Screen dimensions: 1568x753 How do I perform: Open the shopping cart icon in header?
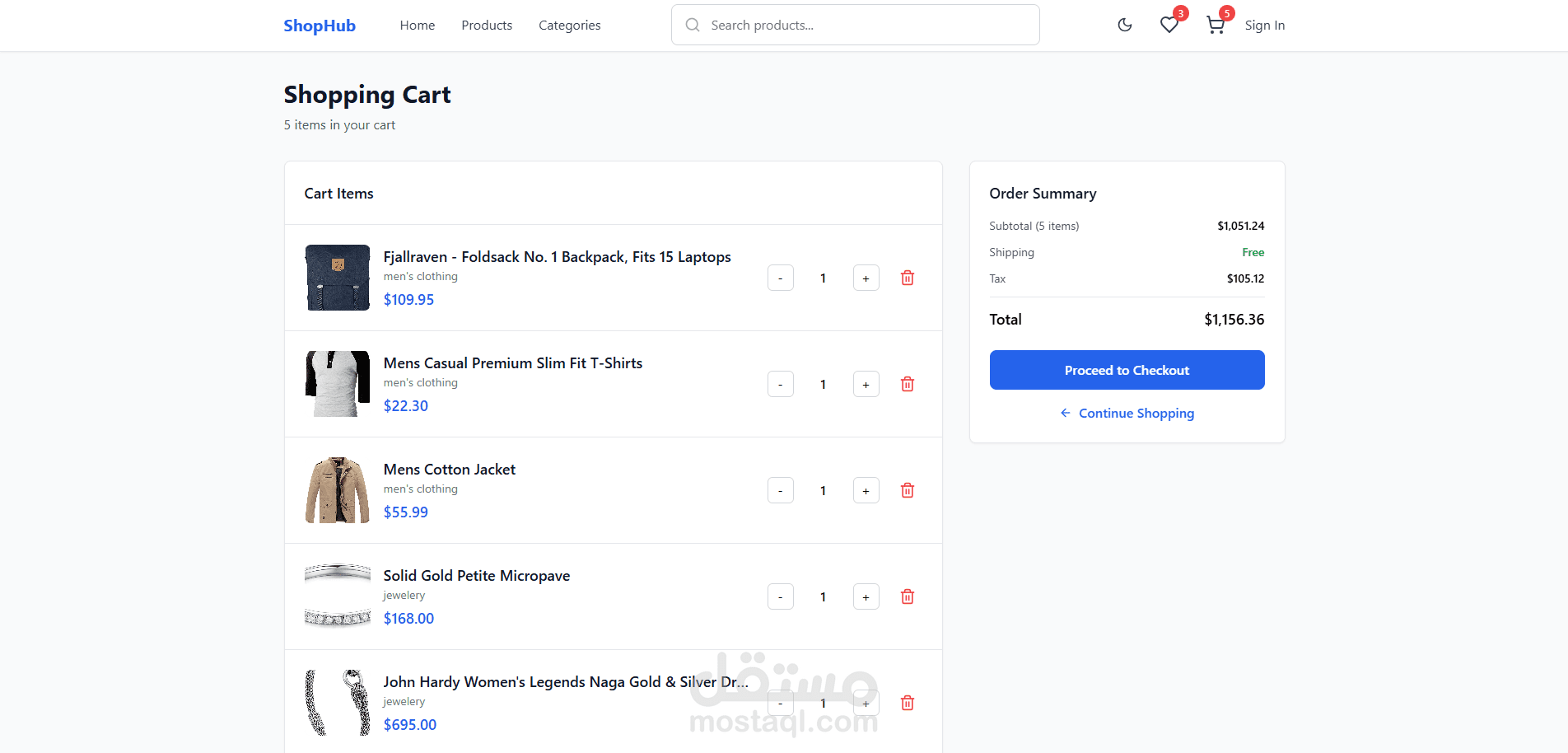click(x=1215, y=25)
